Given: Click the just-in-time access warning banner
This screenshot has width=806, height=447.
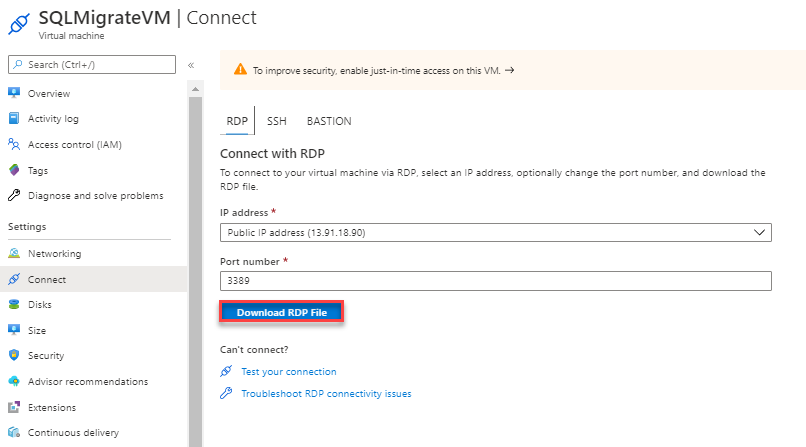Looking at the screenshot, I should click(x=510, y=71).
